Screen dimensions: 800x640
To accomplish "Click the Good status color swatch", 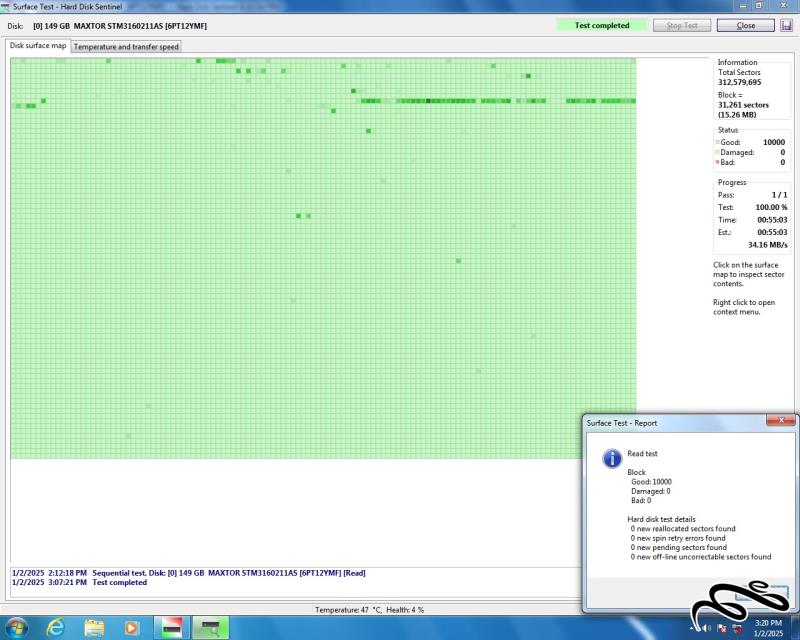I will point(717,142).
